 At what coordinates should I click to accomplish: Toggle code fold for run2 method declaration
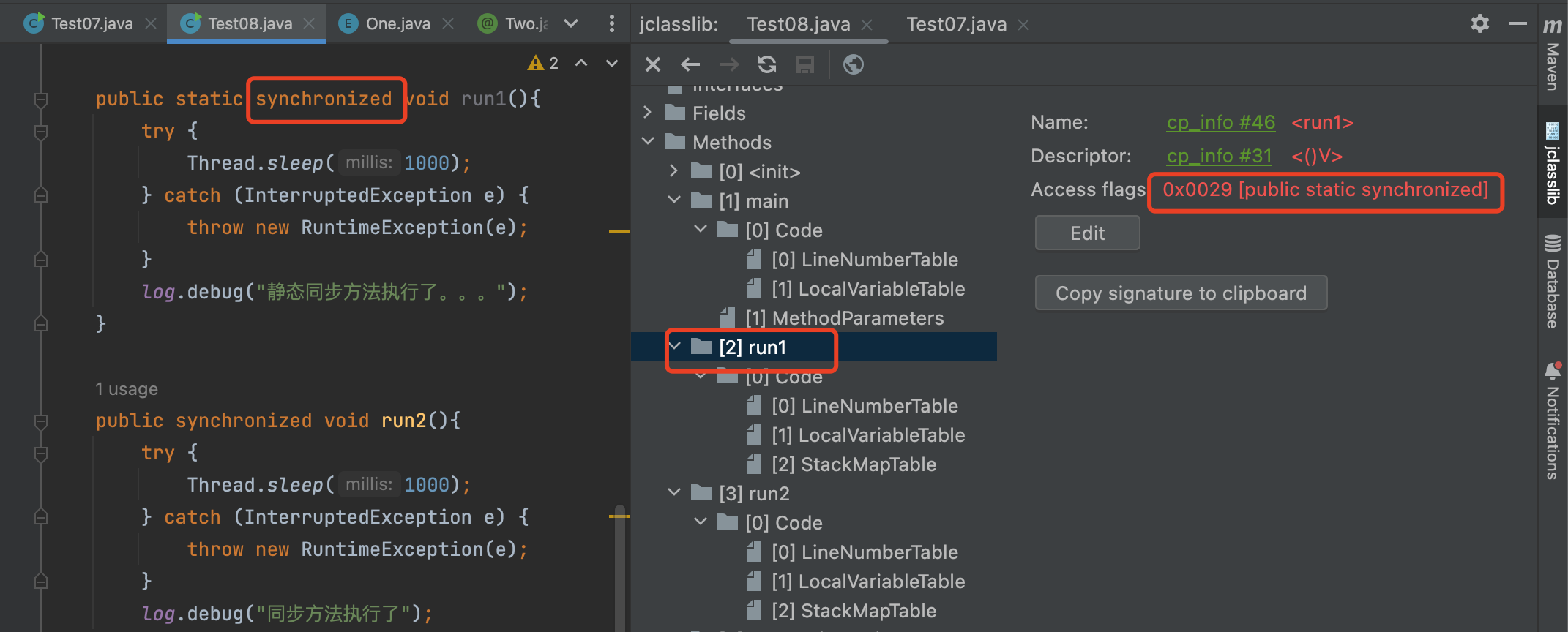pos(41,421)
